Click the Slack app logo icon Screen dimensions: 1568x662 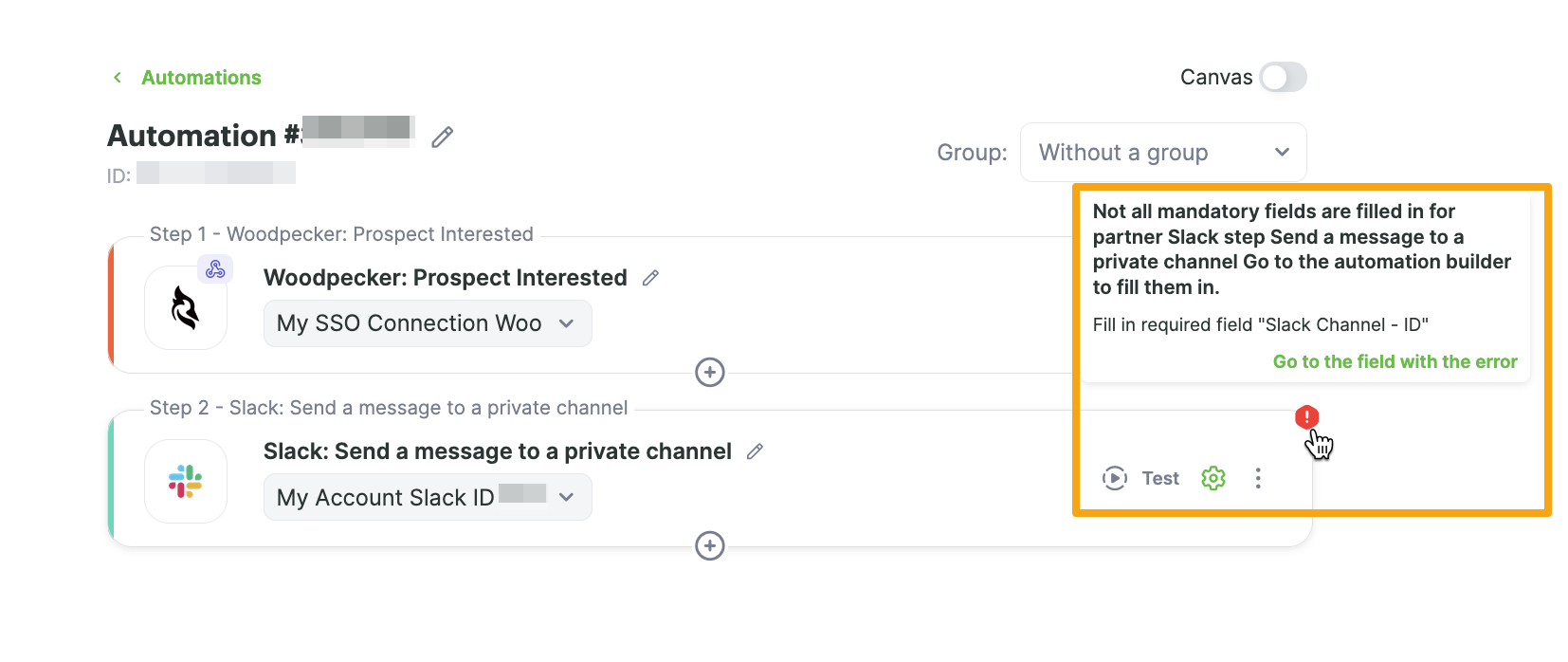click(185, 482)
